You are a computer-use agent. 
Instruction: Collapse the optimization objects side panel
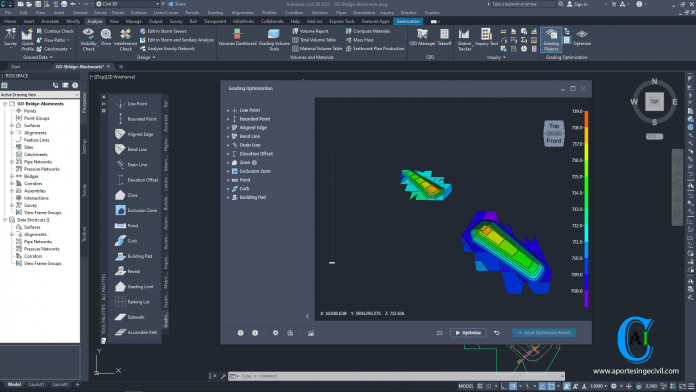307,316
